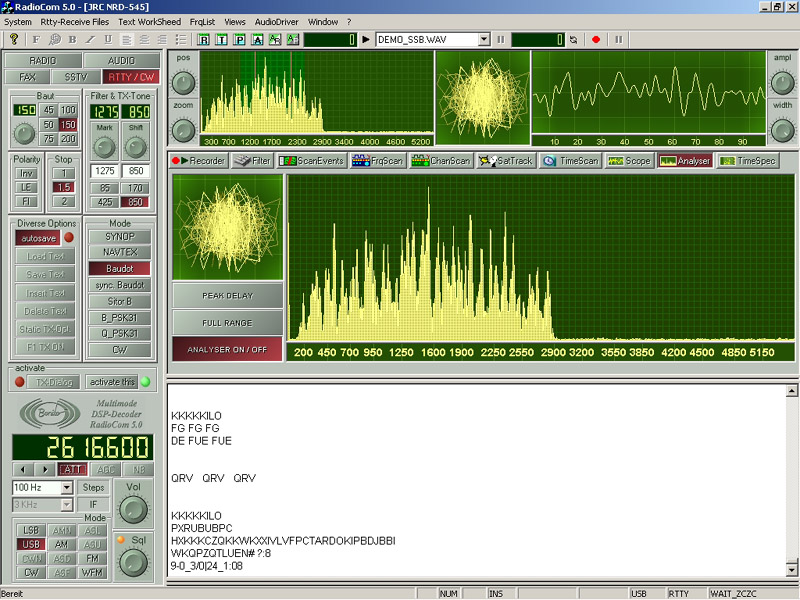This screenshot has width=800, height=600.
Task: Align text right in toolbar
Action: pos(162,39)
